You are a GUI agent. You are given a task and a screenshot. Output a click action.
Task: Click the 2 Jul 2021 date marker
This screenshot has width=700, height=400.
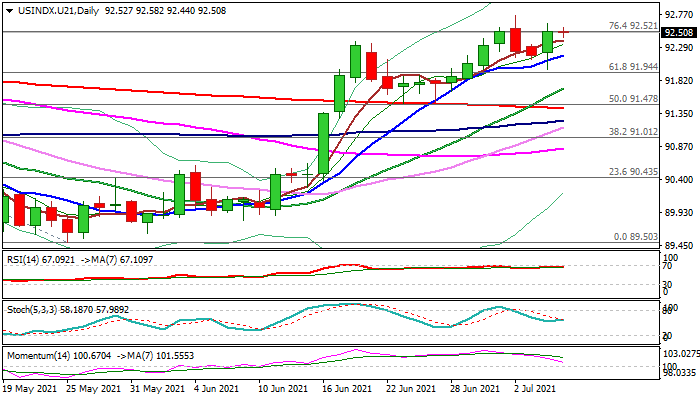coord(536,389)
